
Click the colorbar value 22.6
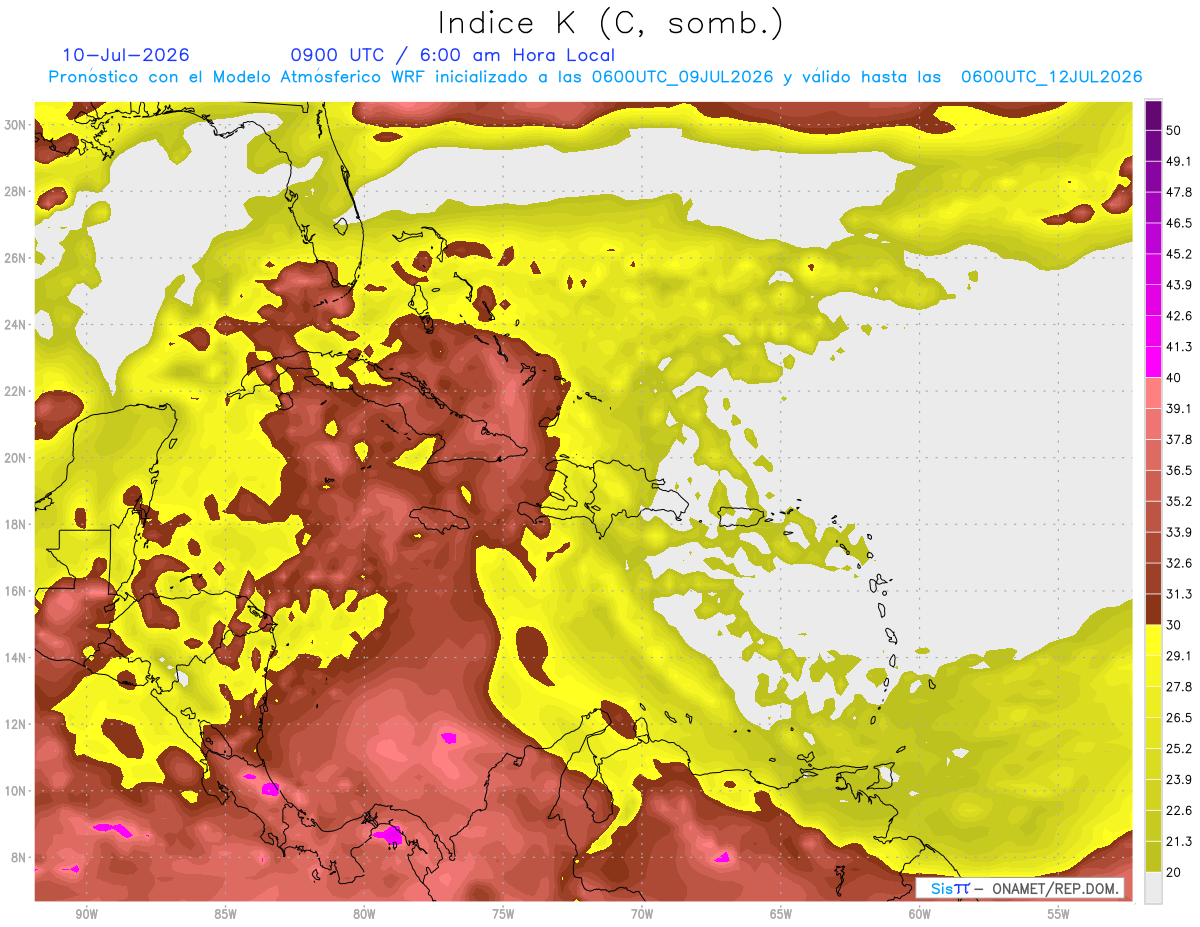tap(1179, 810)
